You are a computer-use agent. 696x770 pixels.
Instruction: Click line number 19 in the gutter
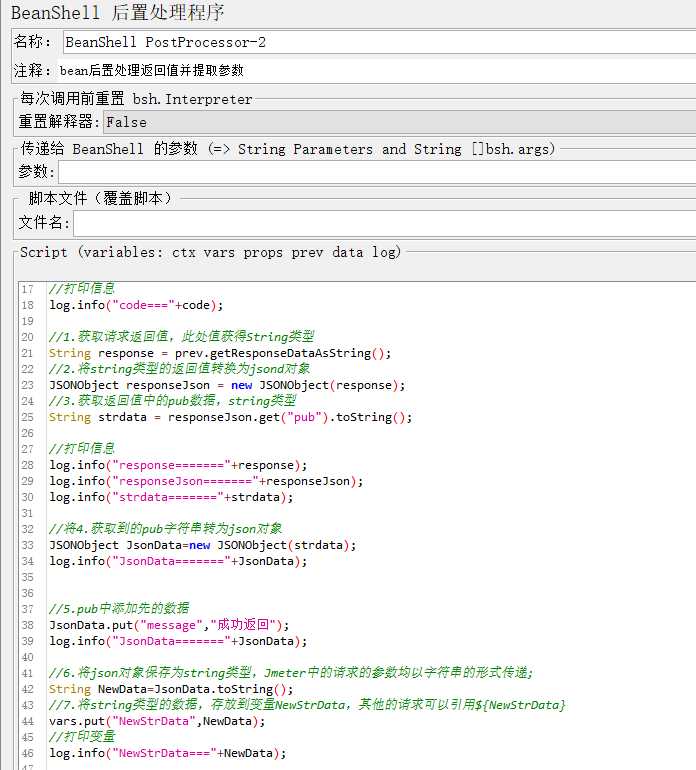pos(28,321)
